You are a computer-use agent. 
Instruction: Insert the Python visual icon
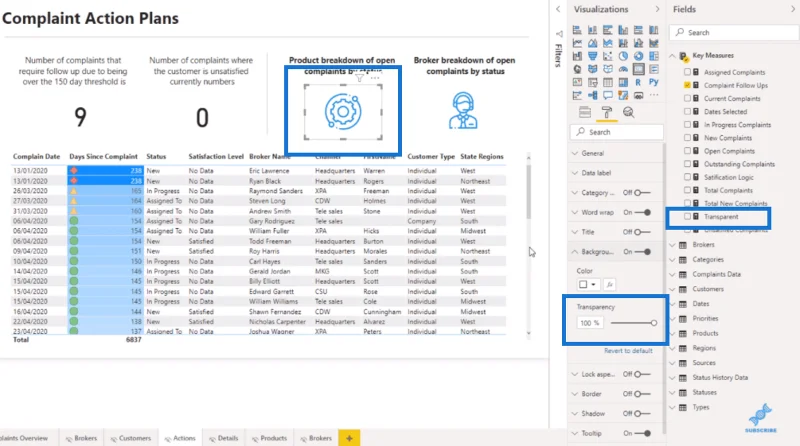pyautogui.click(x=654, y=82)
